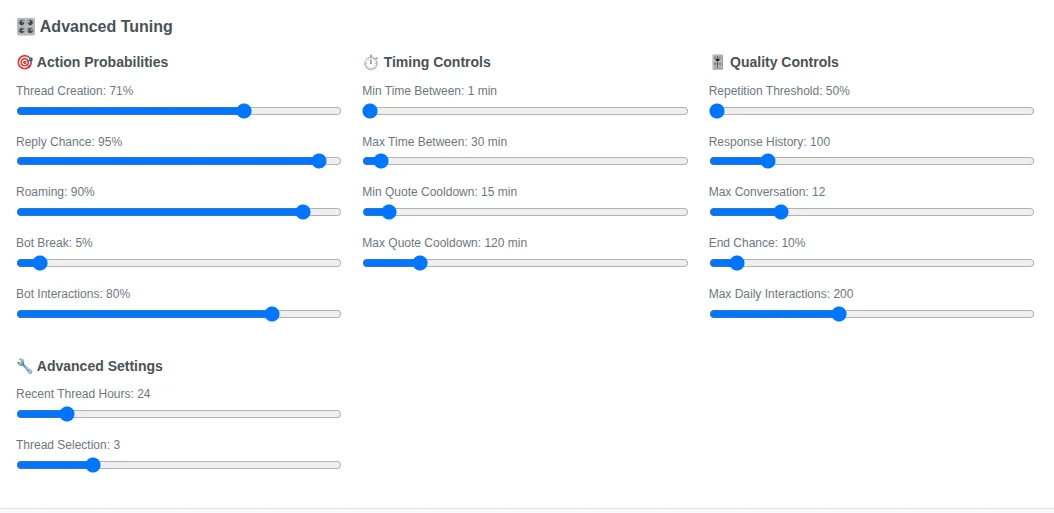The width and height of the screenshot is (1054, 513).
Task: Click the Max Time Between slider handle
Action: pyautogui.click(x=380, y=161)
